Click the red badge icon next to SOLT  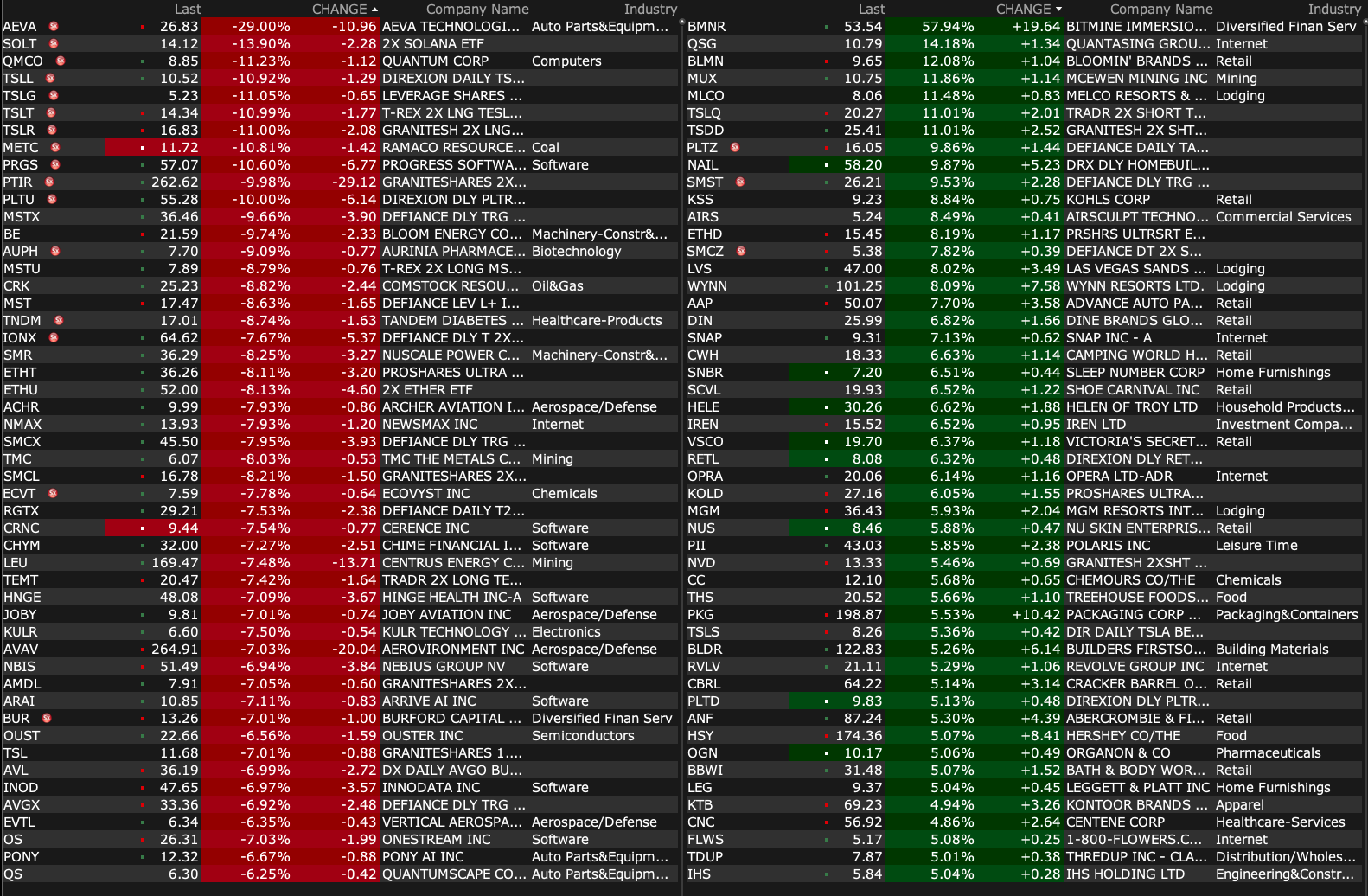tap(54, 44)
